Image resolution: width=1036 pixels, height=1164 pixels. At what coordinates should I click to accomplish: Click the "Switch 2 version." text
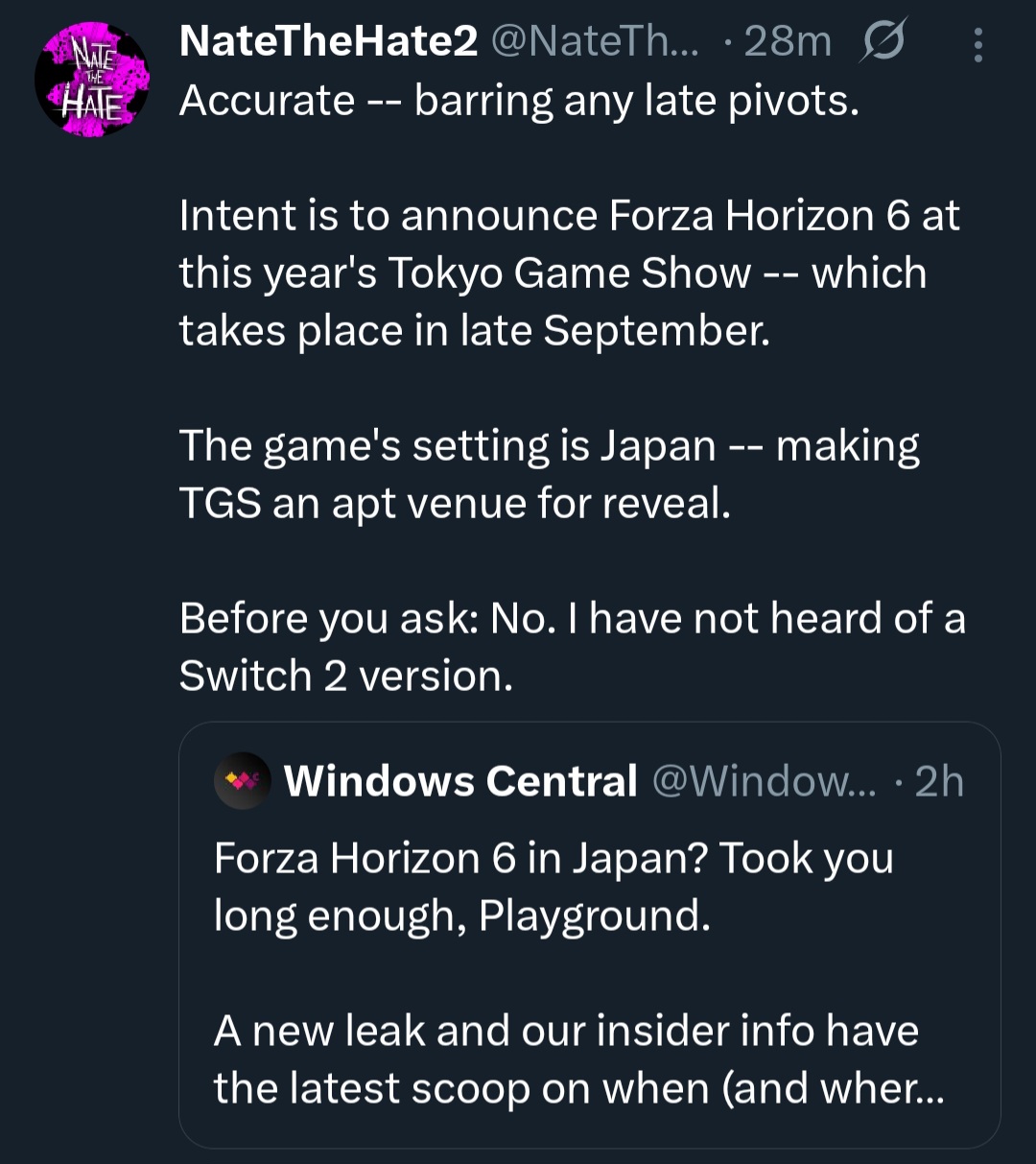[x=345, y=677]
